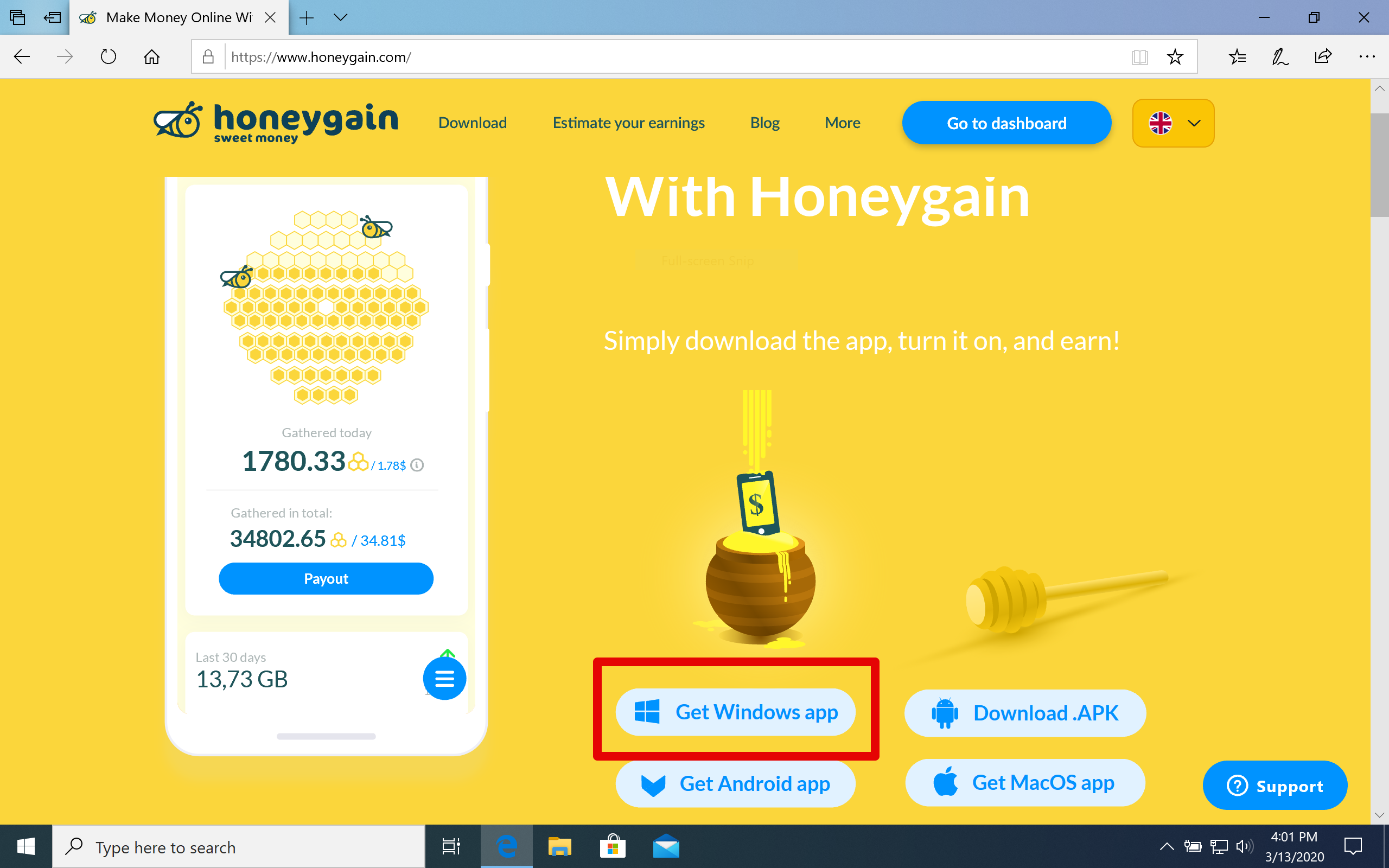Click the Android icon on Download APK button
The height and width of the screenshot is (868, 1389).
(x=943, y=713)
